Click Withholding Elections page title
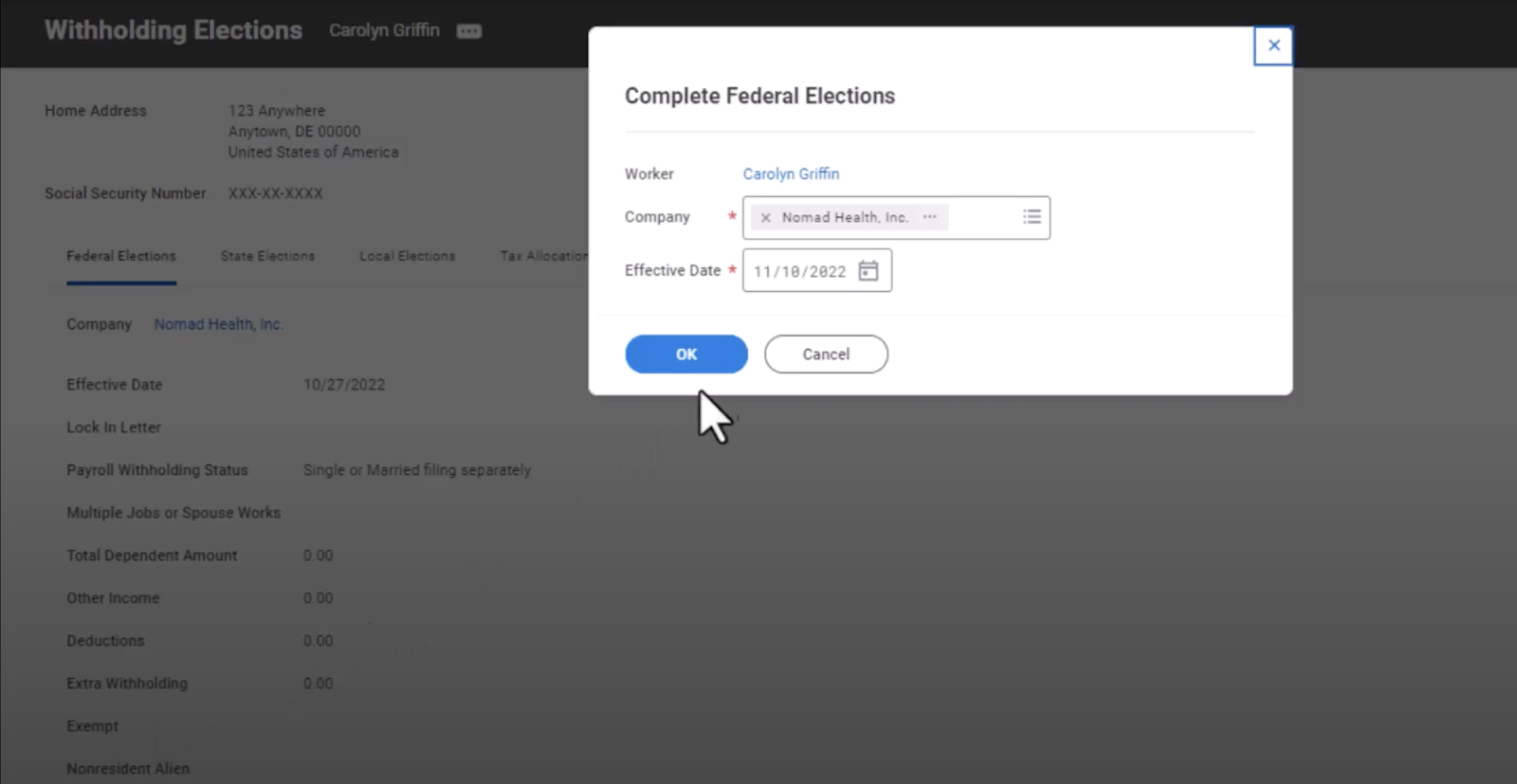Screen dimensions: 1517x784 click(174, 30)
